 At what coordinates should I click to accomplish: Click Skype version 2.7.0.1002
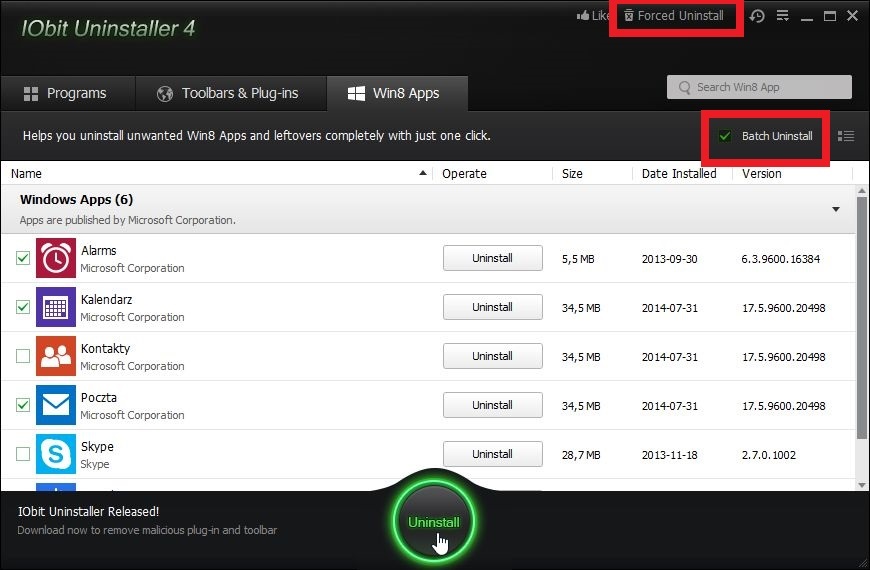coord(769,455)
